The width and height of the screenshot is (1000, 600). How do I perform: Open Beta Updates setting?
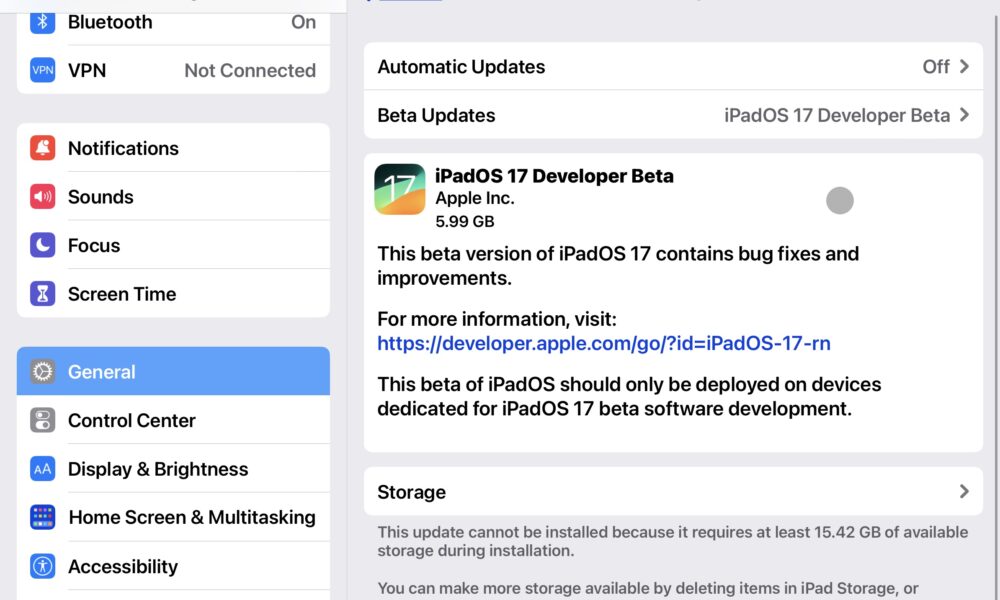click(673, 115)
